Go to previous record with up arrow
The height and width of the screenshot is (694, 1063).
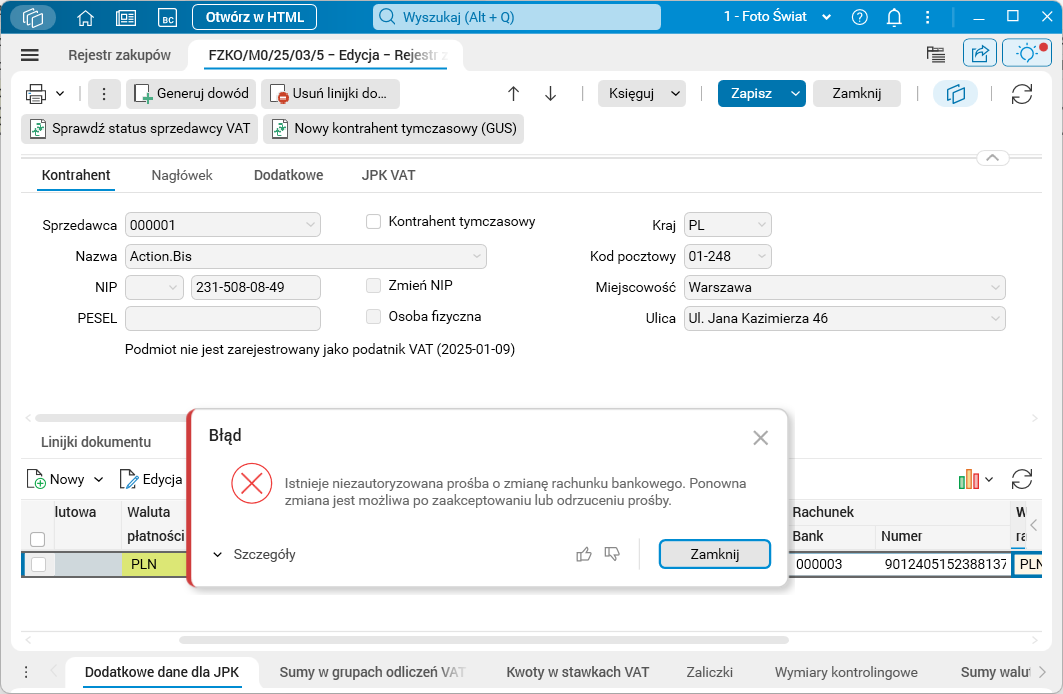514,94
